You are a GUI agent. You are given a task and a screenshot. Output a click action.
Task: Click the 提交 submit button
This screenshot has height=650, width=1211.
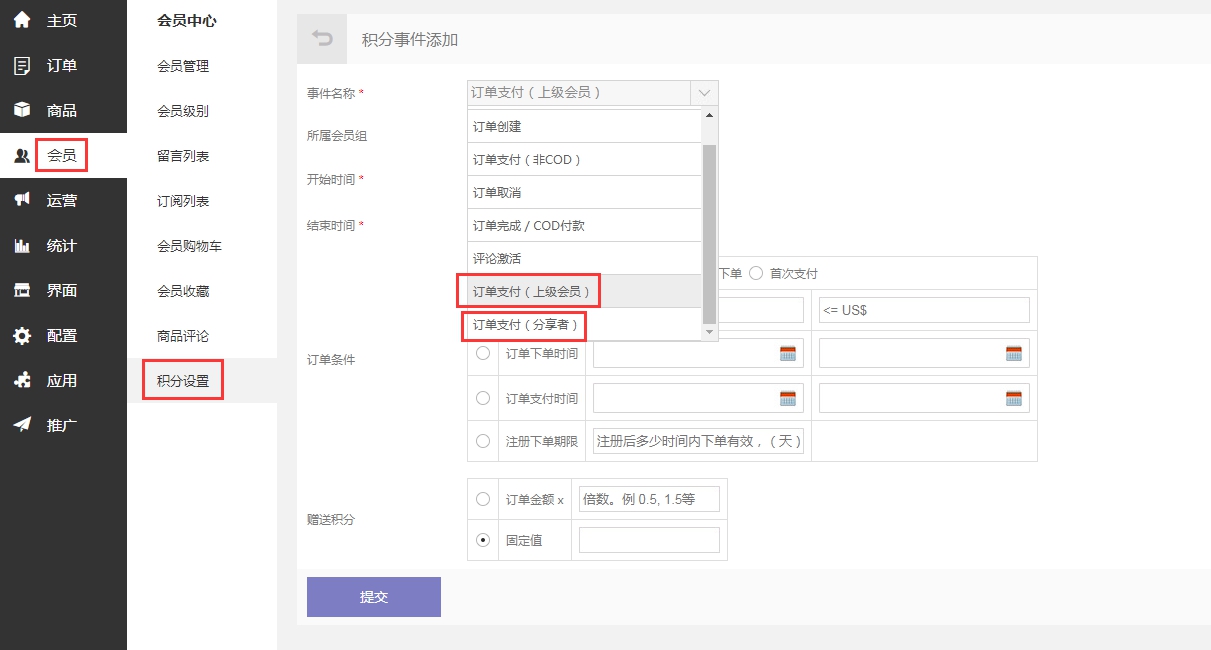[373, 597]
